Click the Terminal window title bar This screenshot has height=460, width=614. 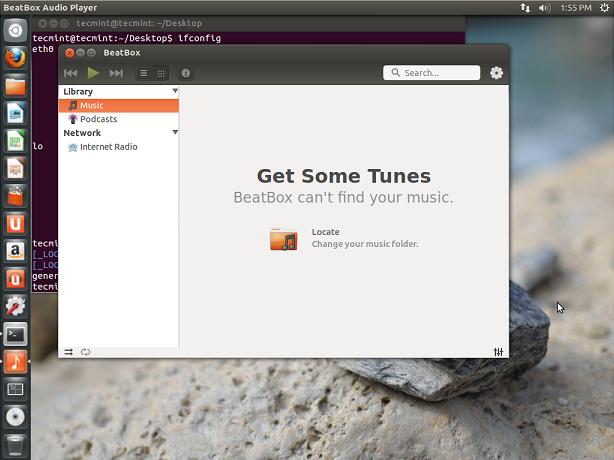(248, 23)
